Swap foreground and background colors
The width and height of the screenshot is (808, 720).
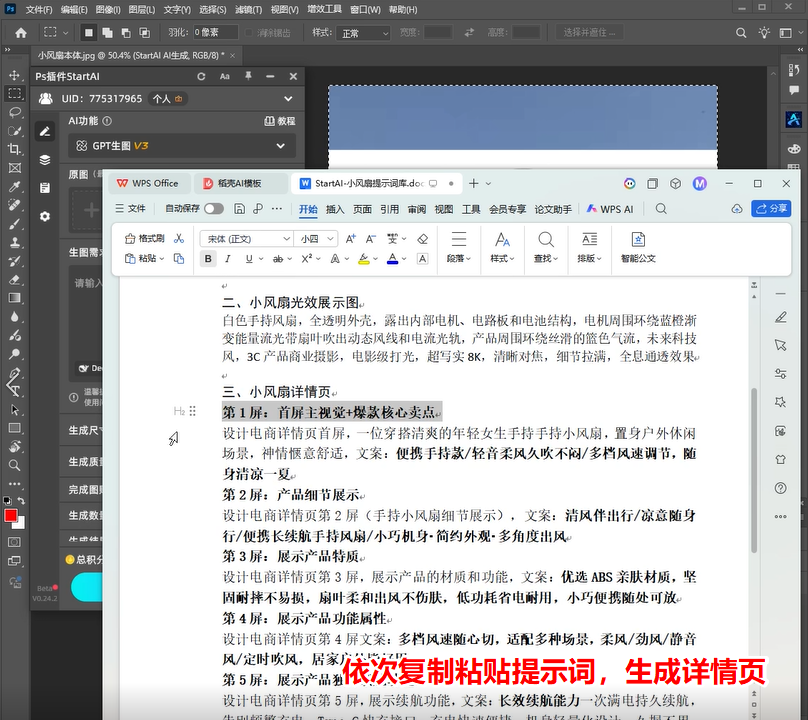coord(21,500)
